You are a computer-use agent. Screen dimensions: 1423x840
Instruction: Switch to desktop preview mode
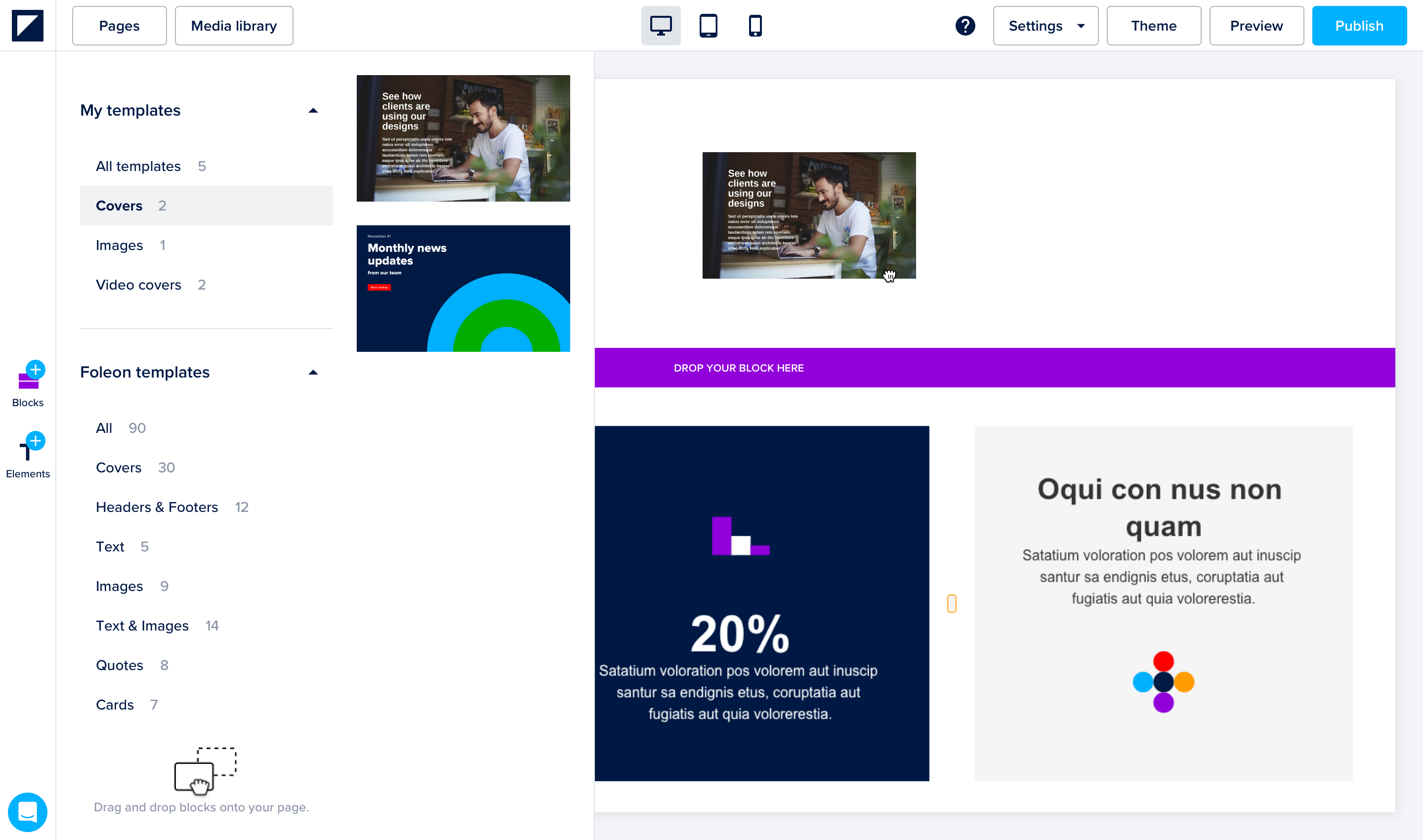[x=661, y=26]
